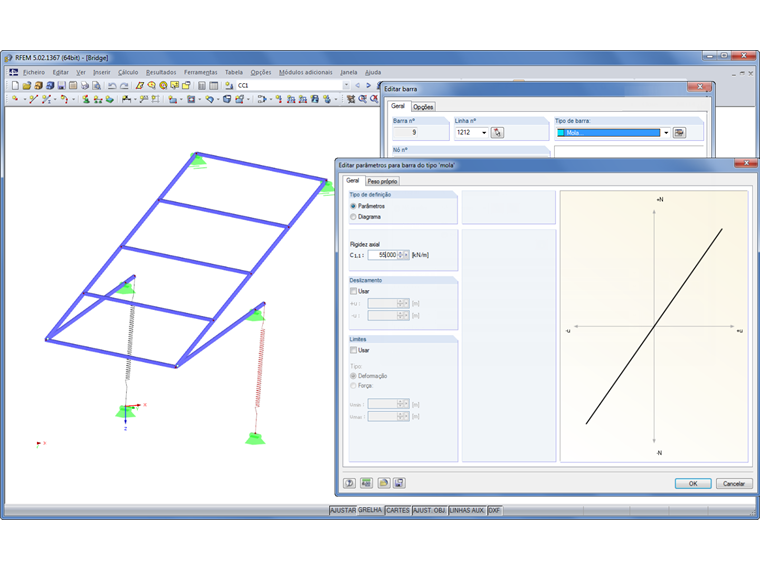The image size is (760, 570).
Task: Toggle AJUSTAR in the status bar
Action: (x=343, y=510)
